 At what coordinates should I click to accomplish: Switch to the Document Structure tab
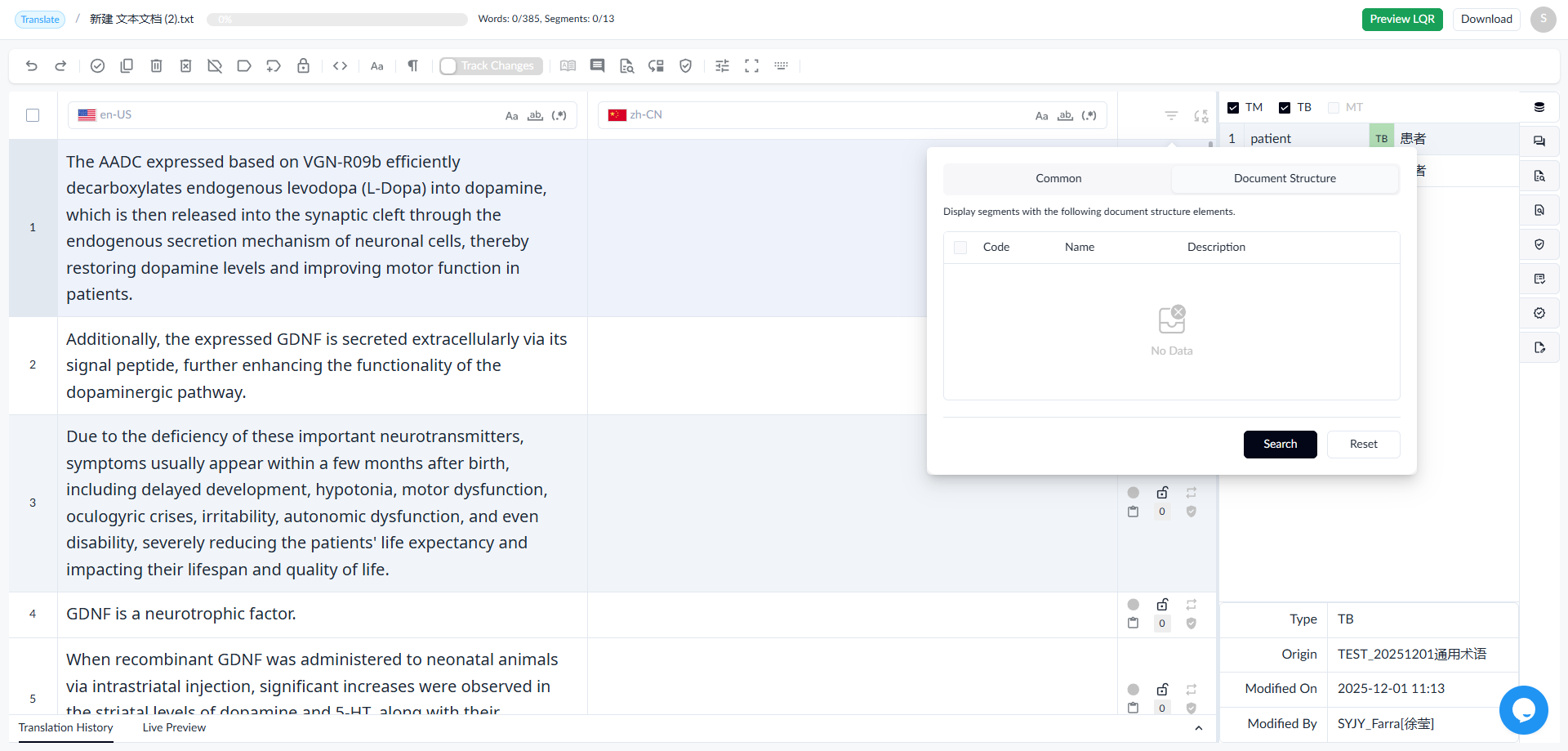click(1285, 179)
